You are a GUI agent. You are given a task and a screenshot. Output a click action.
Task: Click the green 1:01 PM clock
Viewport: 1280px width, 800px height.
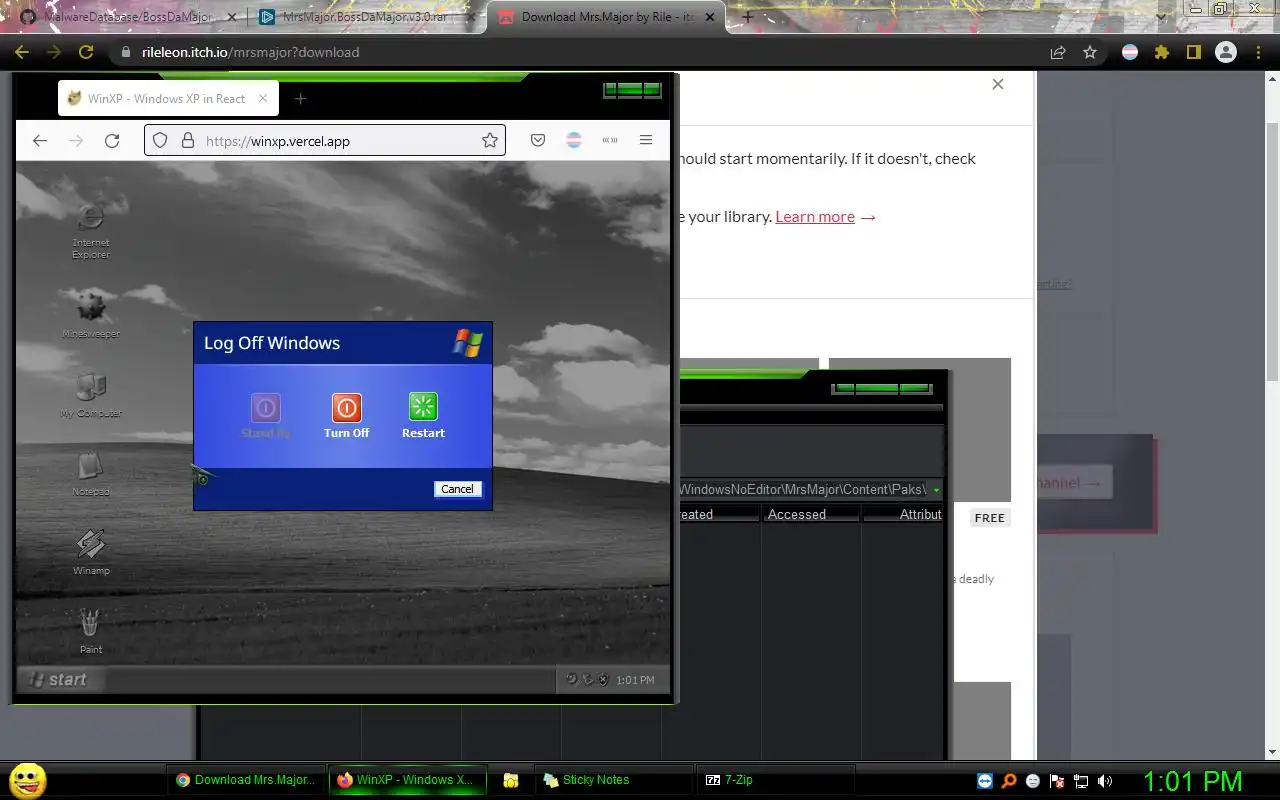pyautogui.click(x=1192, y=781)
